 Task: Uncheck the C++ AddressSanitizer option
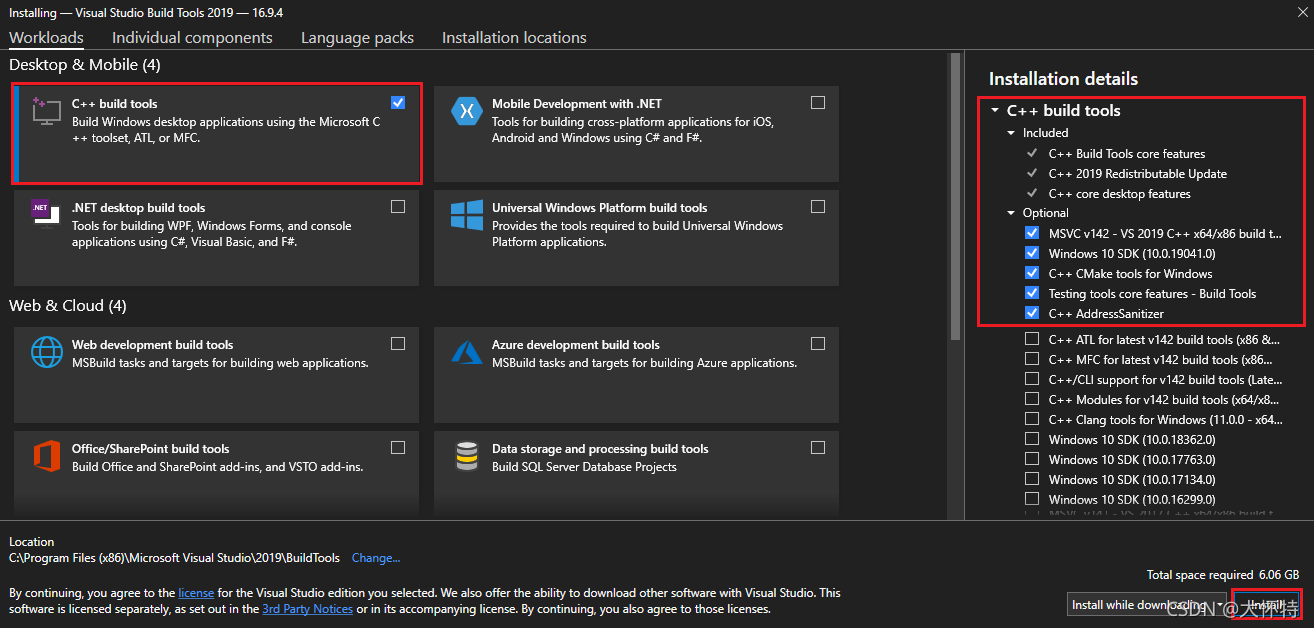(x=1032, y=313)
